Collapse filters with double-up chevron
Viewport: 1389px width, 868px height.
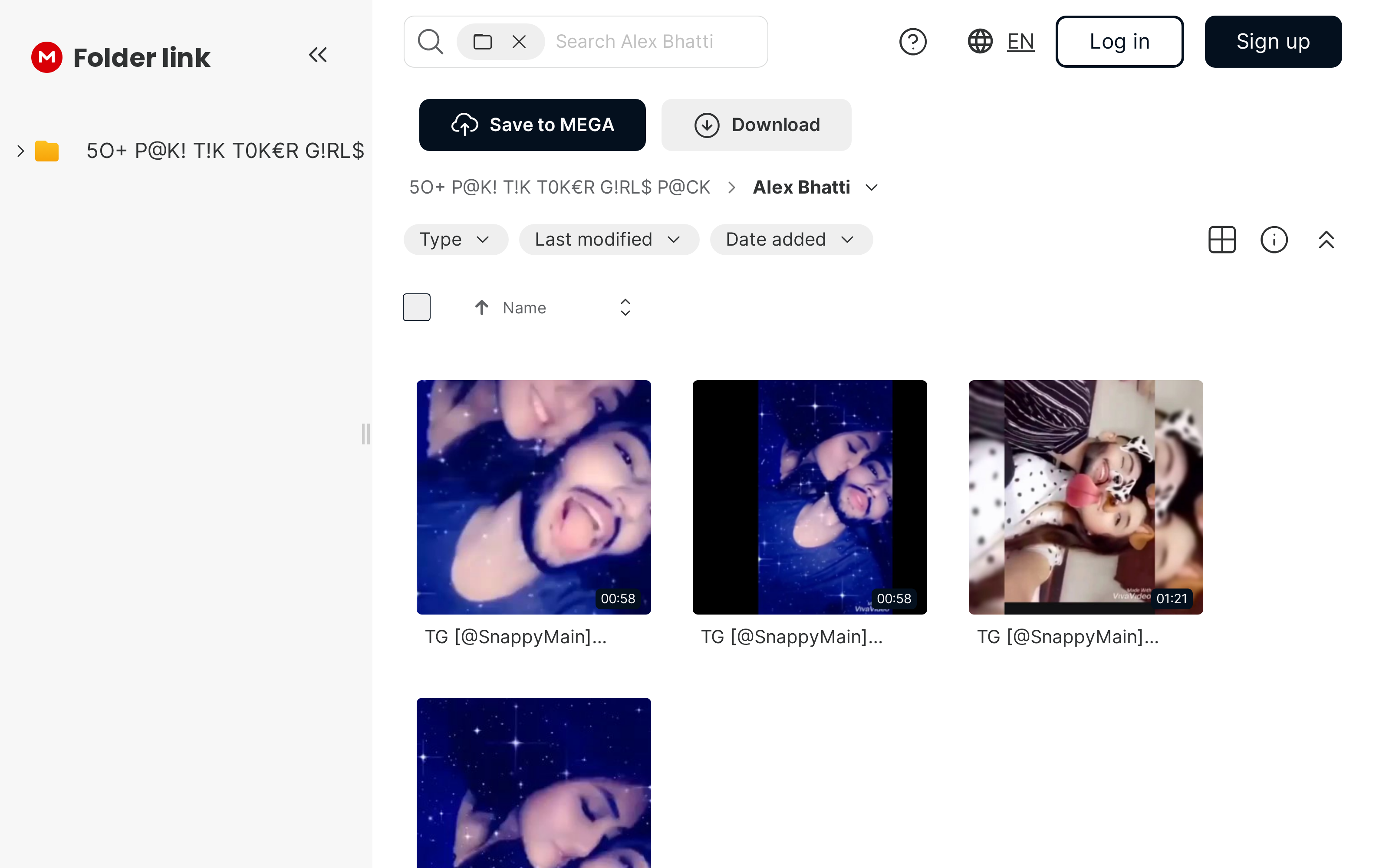pyautogui.click(x=1326, y=240)
